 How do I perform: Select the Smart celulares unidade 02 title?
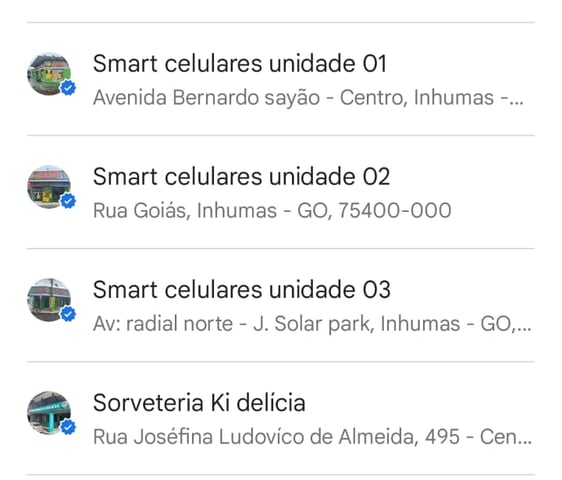[x=241, y=177]
